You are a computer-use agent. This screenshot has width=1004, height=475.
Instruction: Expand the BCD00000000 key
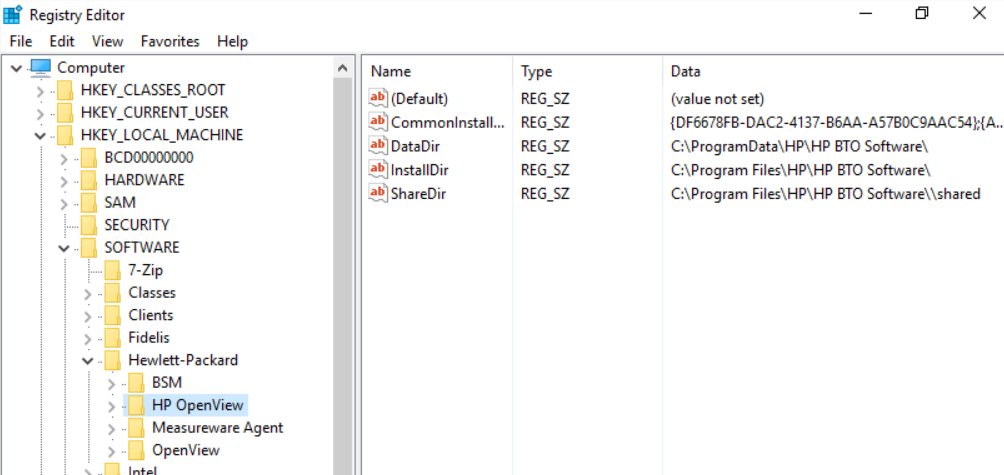(x=64, y=158)
